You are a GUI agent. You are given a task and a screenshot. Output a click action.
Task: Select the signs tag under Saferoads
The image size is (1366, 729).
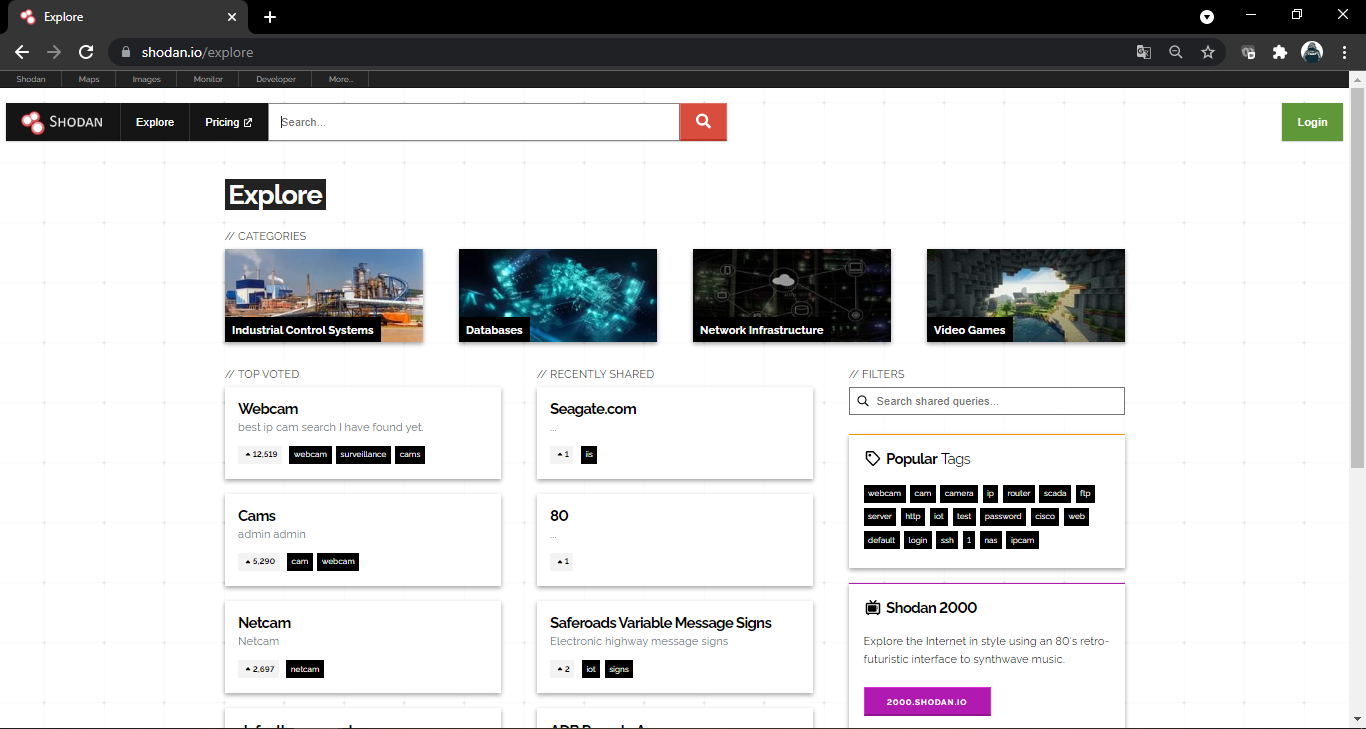tap(619, 668)
